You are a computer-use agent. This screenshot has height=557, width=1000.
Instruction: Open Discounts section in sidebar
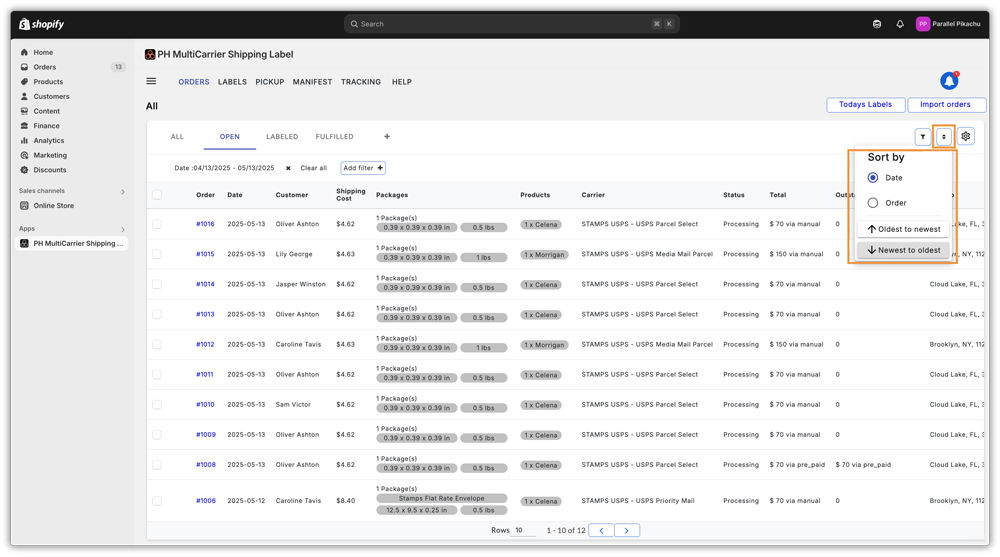tap(50, 170)
